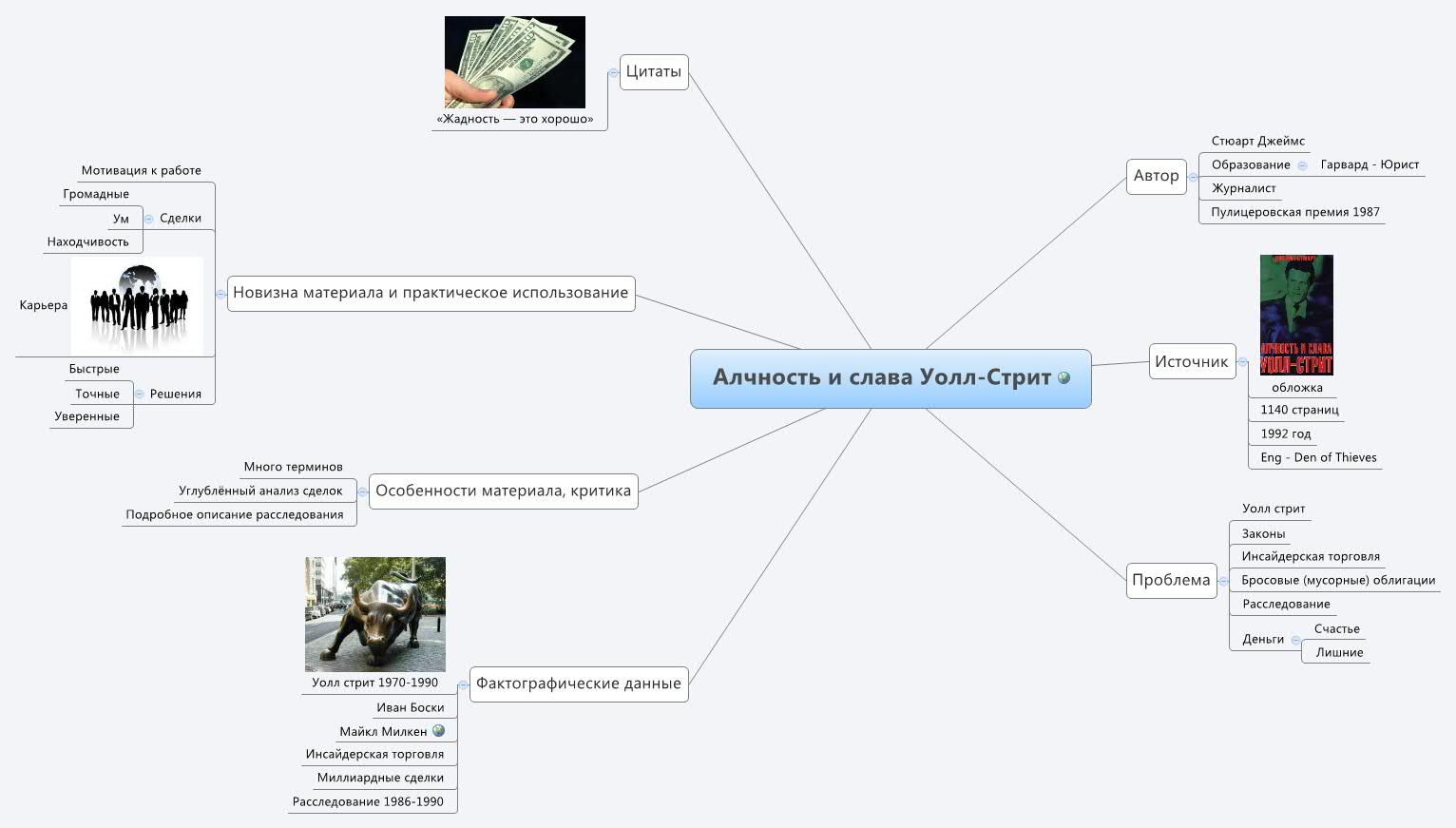1456x828 pixels.
Task: Collapse the Источник branch
Action: [x=1243, y=362]
